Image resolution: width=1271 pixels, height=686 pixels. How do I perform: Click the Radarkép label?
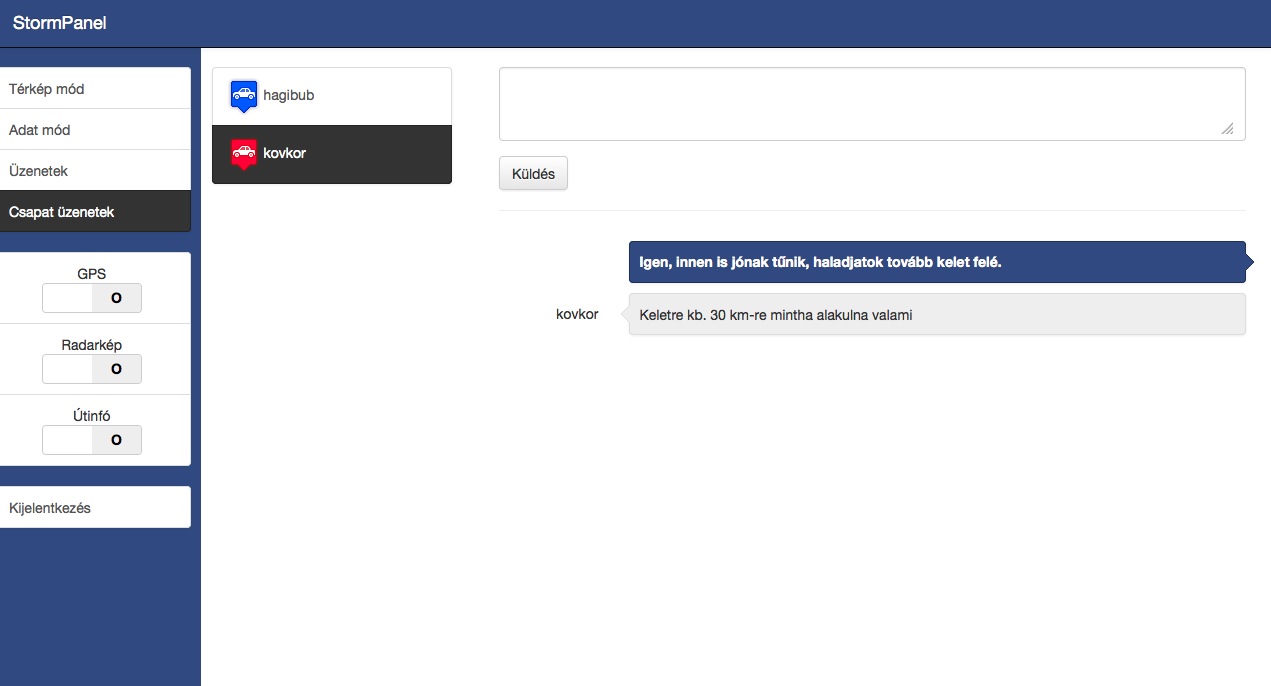(x=91, y=345)
